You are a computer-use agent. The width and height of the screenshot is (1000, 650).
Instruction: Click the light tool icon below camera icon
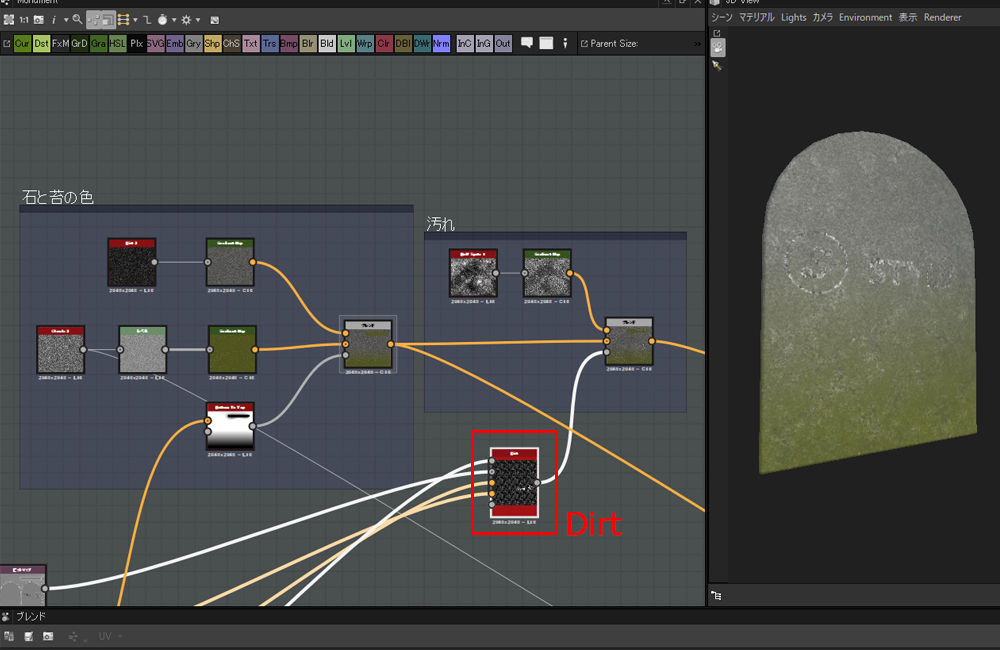(x=717, y=66)
